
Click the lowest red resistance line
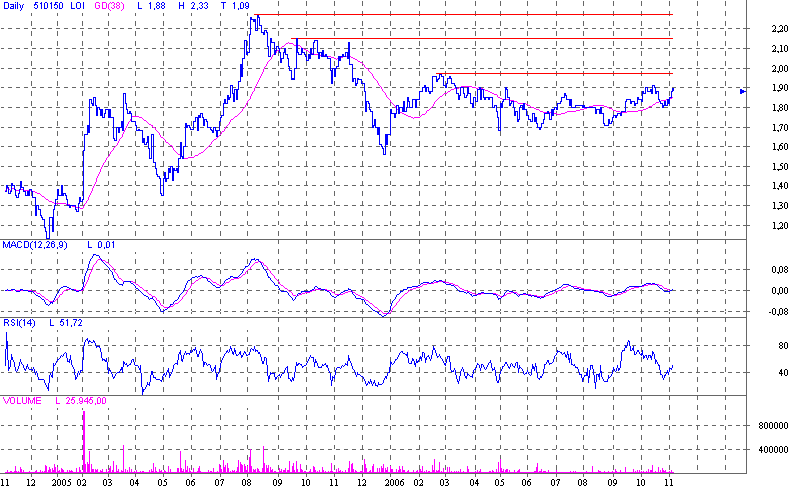click(x=554, y=74)
